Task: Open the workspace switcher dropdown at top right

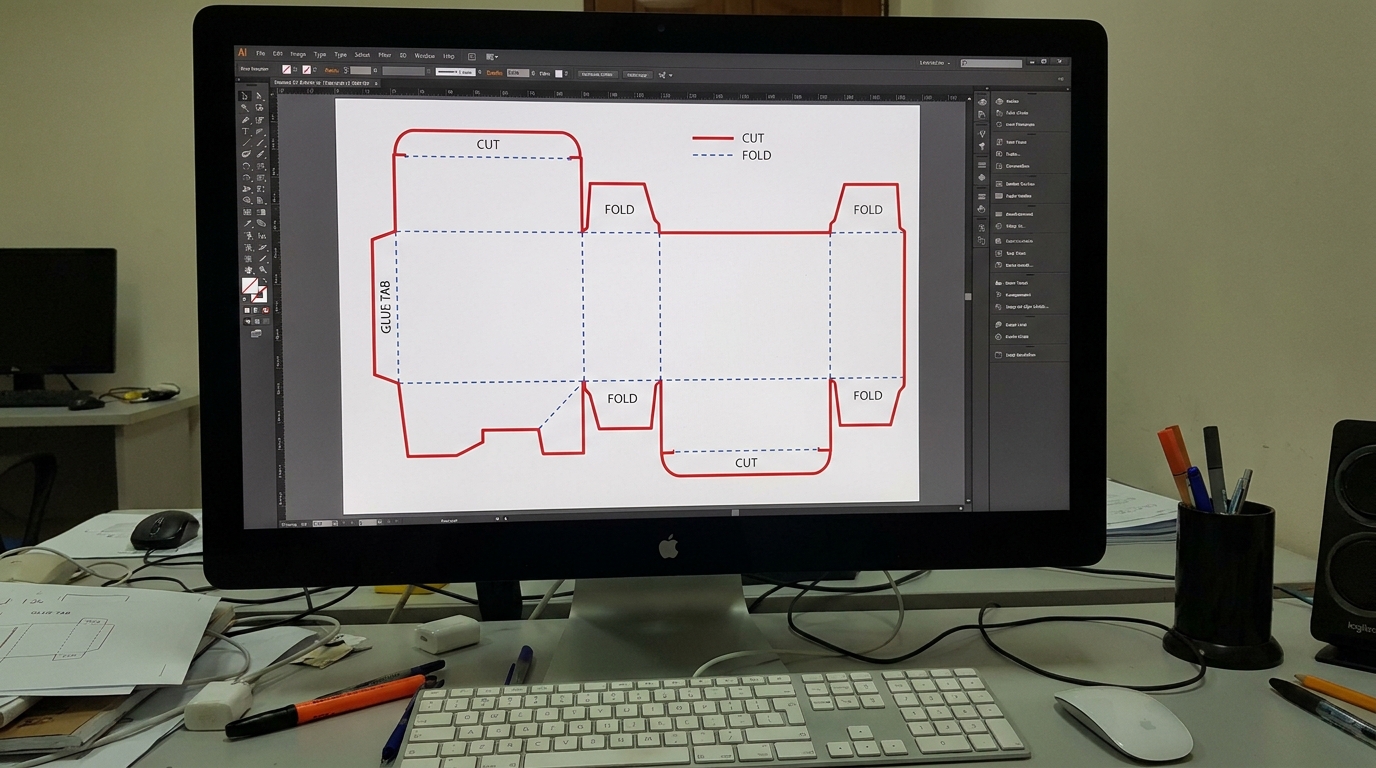Action: coord(935,63)
